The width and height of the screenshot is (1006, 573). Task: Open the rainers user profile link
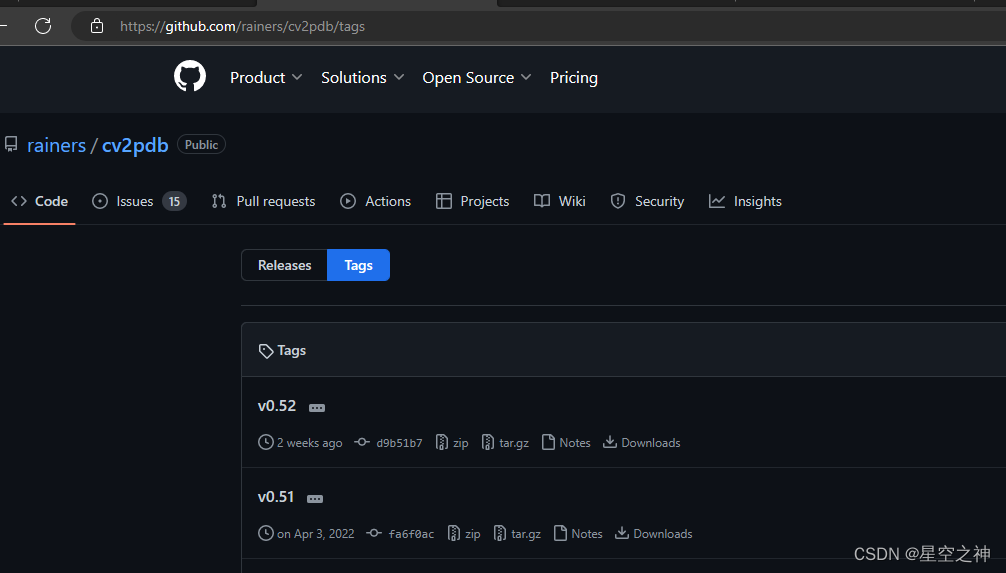(x=56, y=145)
